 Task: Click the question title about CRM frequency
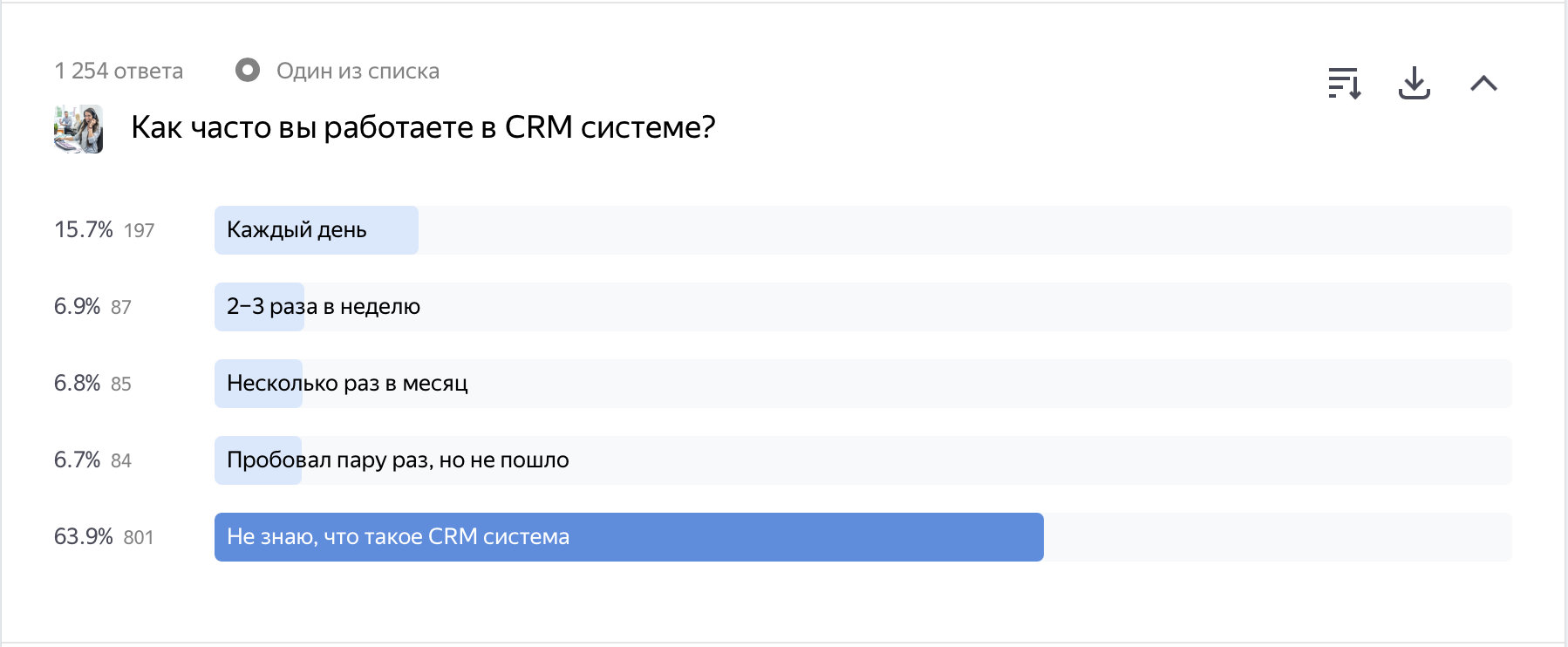pos(423,127)
